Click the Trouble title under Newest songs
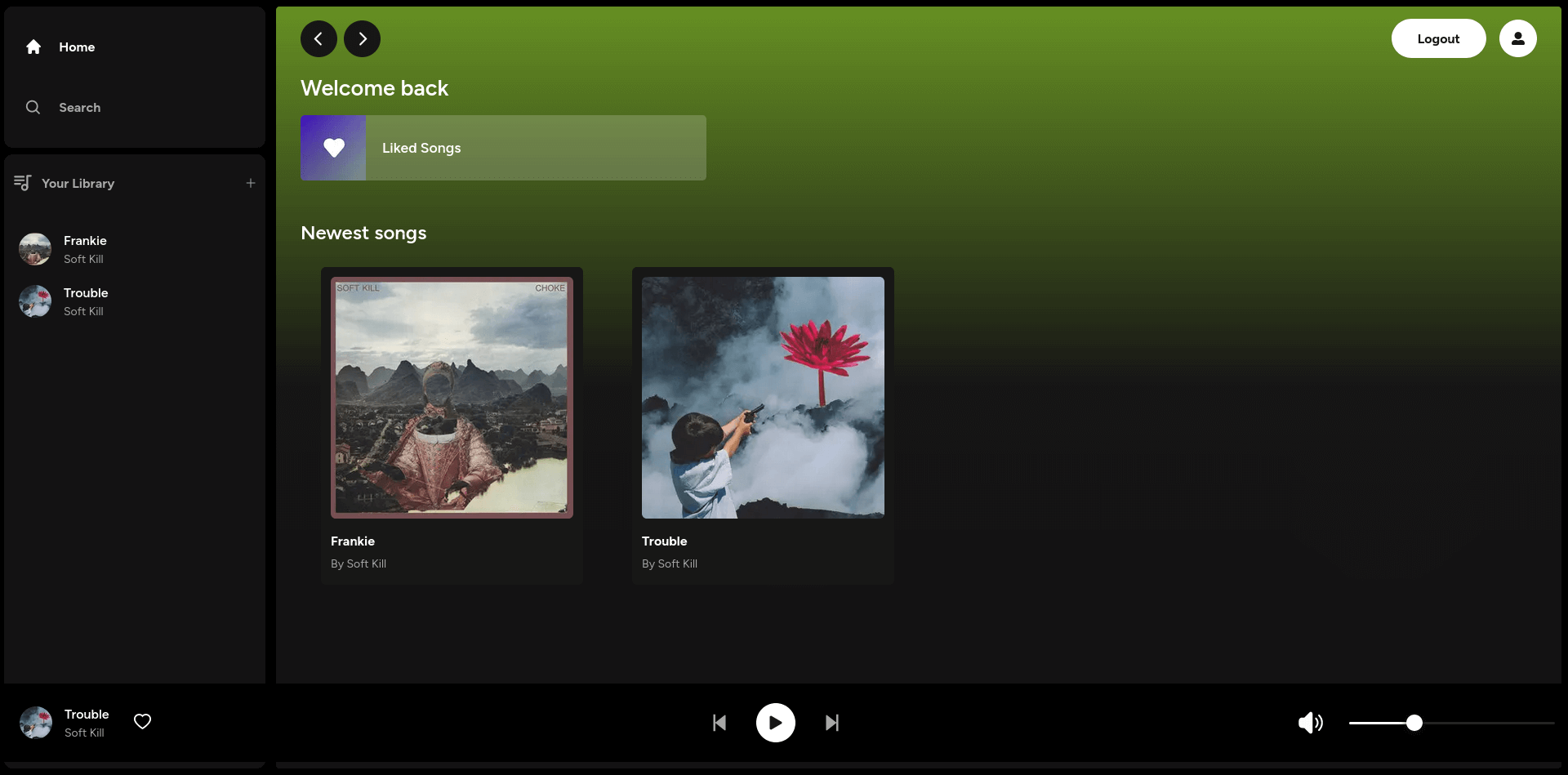The height and width of the screenshot is (775, 1568). coord(665,541)
